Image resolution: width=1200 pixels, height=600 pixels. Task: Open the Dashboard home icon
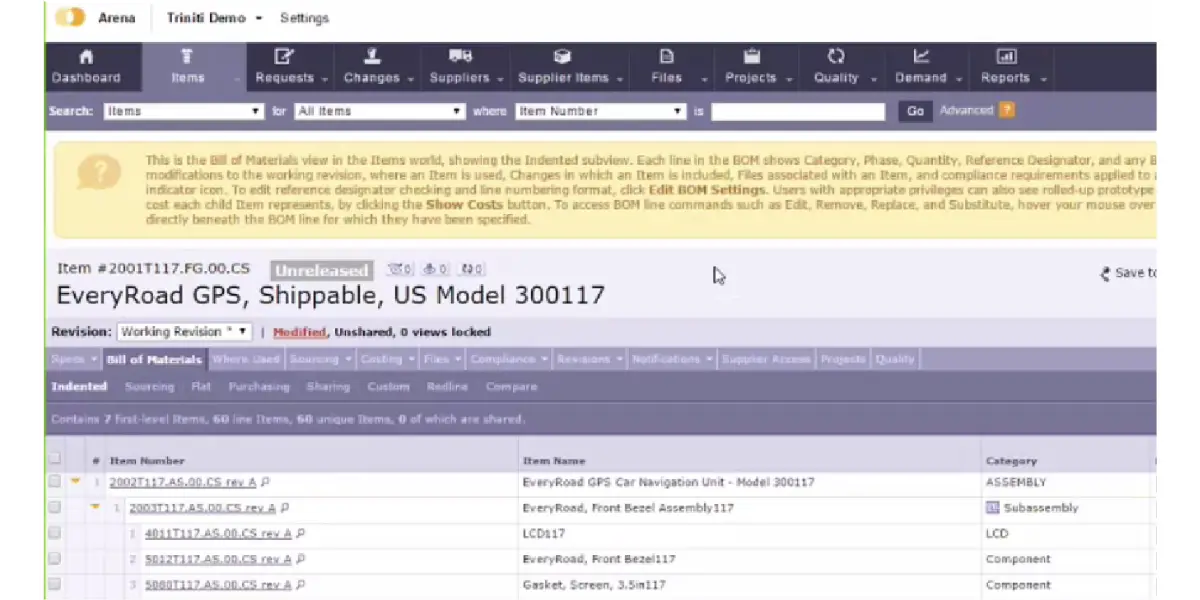(86, 57)
